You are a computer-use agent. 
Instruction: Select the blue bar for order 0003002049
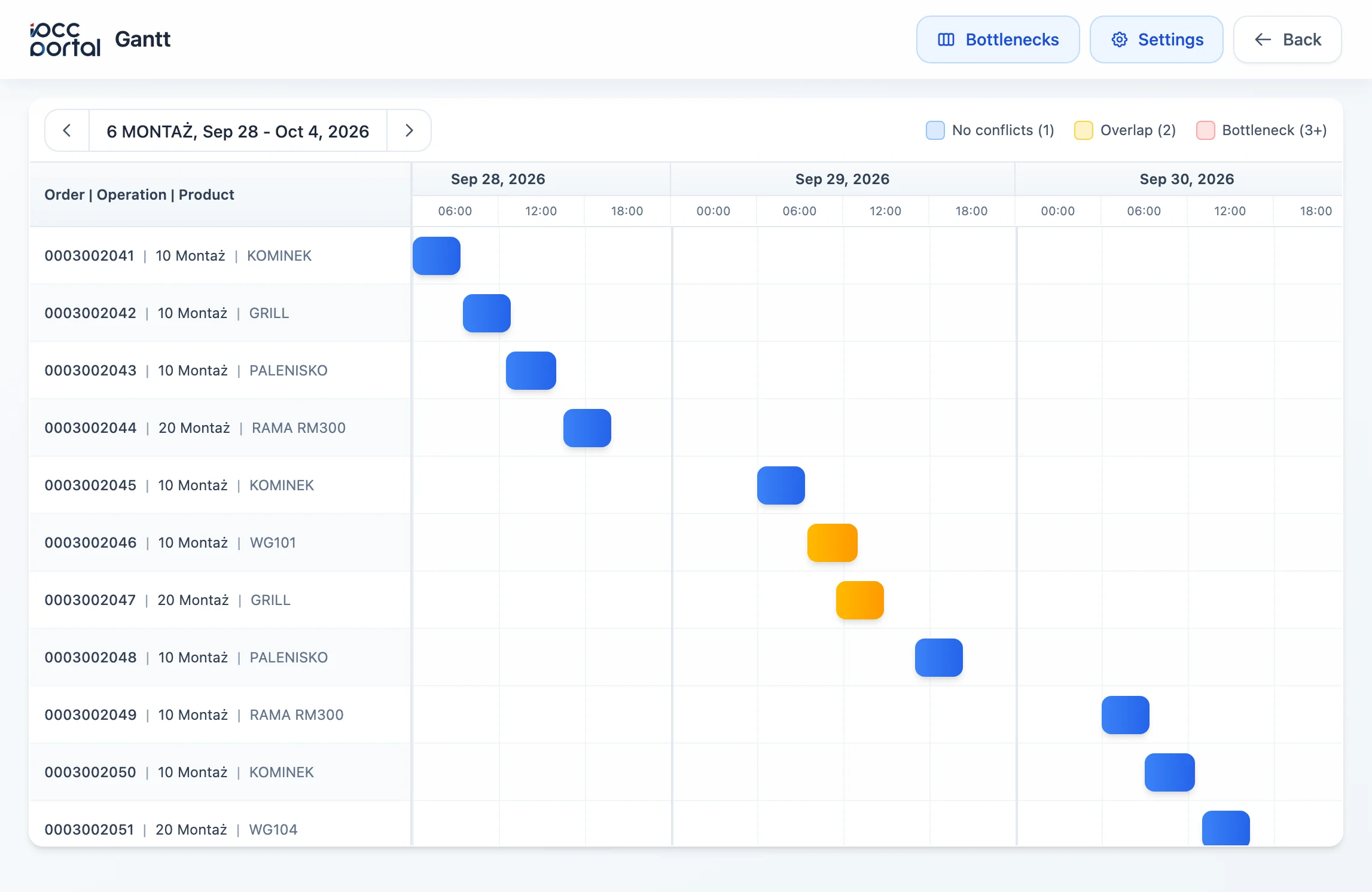(1126, 715)
